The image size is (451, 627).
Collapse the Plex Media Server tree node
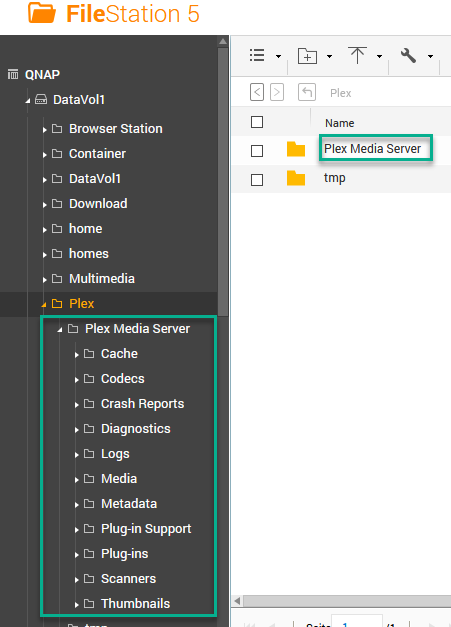(x=60, y=330)
